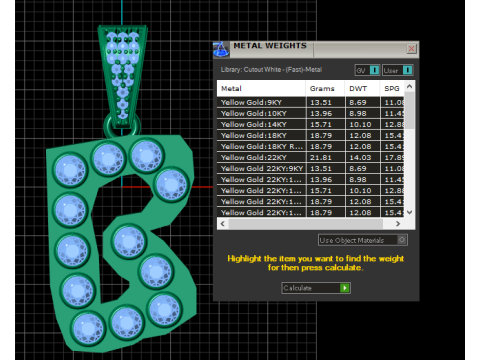This screenshot has height=360, width=480.
Task: Click the Metal Weights title bar
Action: (315, 49)
